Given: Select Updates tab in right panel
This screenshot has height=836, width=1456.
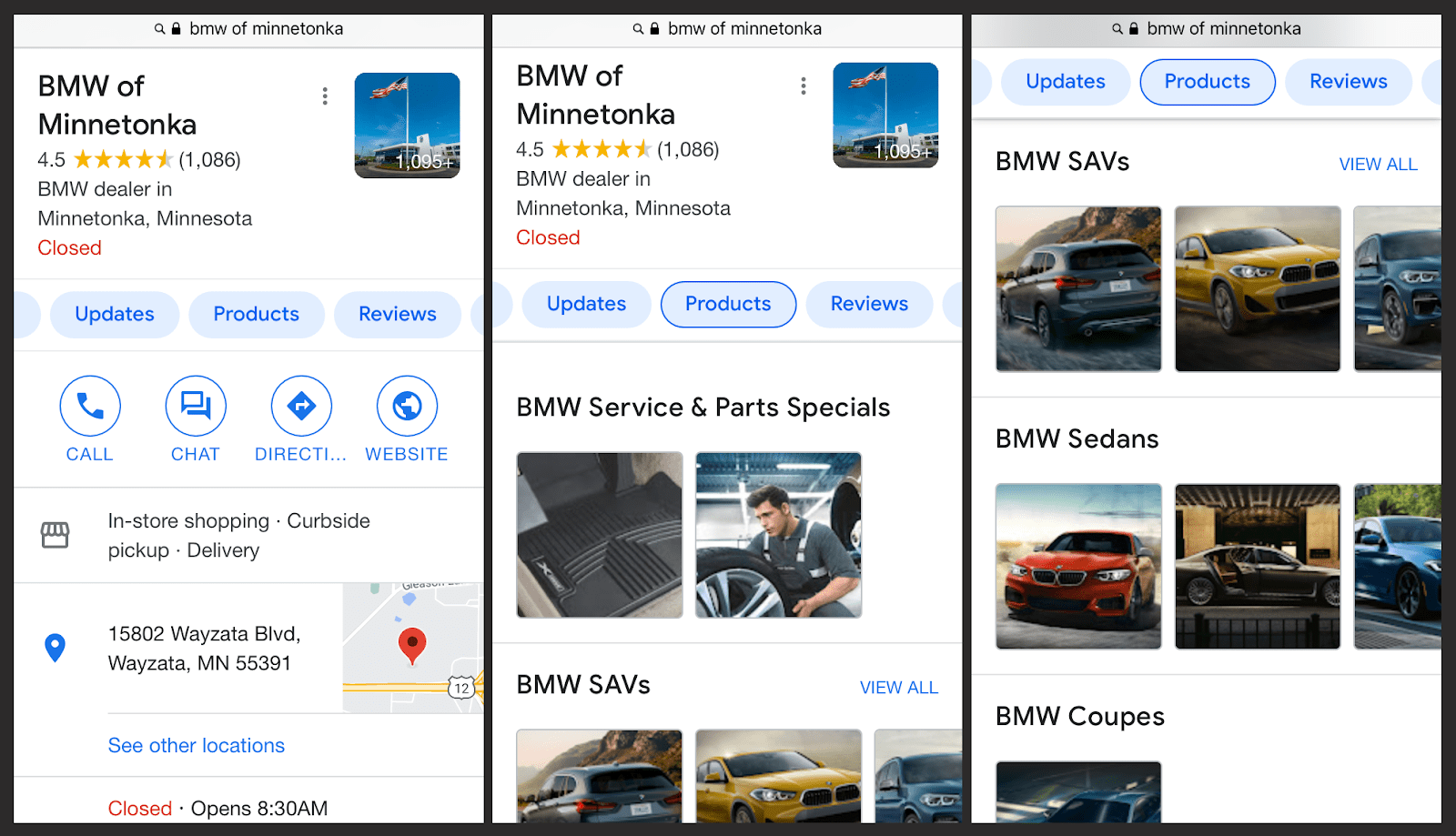Looking at the screenshot, I should coord(1066,82).
